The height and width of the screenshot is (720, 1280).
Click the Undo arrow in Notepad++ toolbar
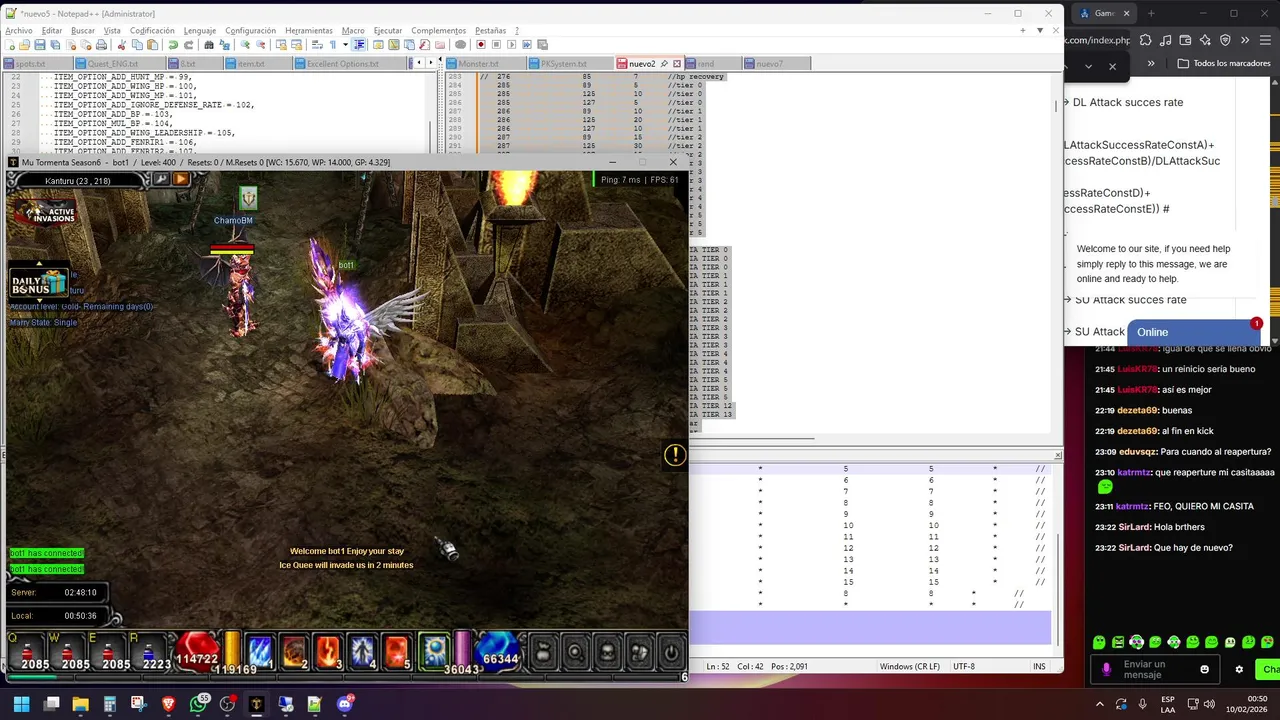173,44
